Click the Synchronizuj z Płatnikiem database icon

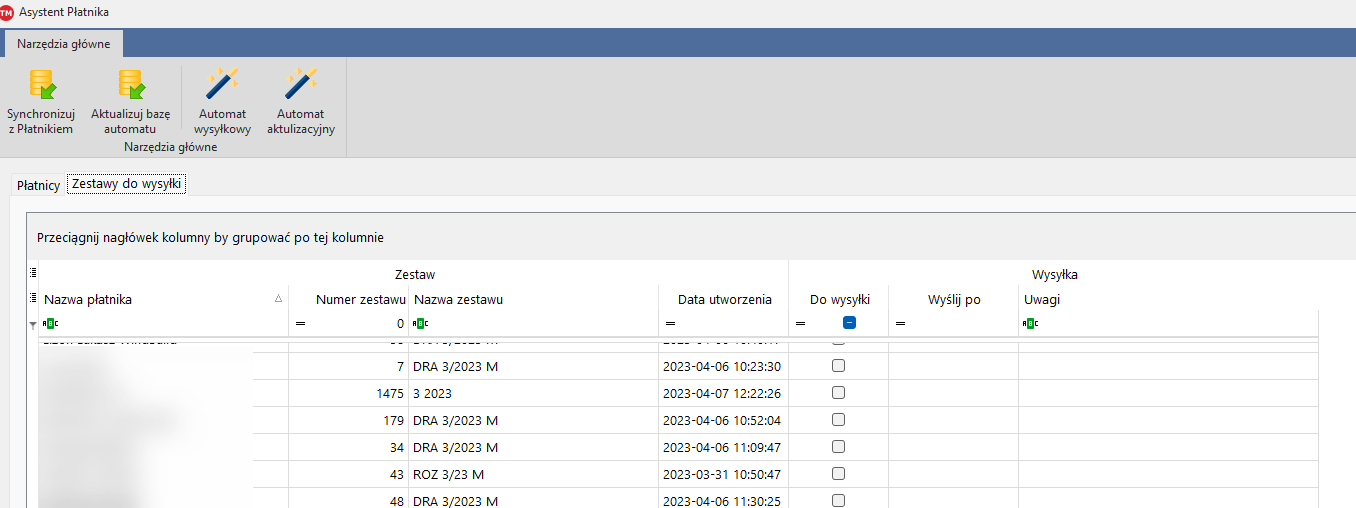pyautogui.click(x=41, y=84)
